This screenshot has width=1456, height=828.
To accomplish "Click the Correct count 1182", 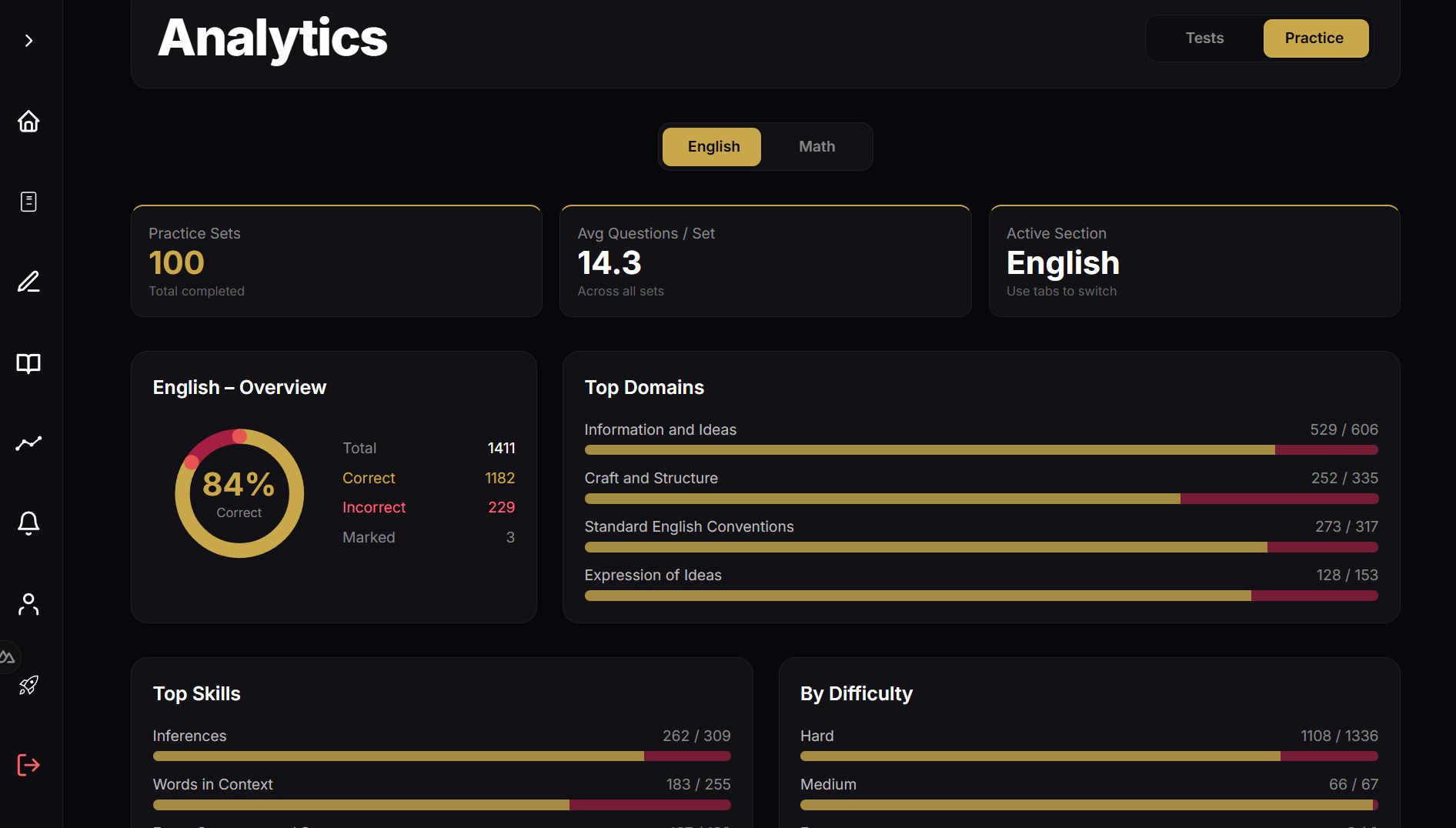I will [x=499, y=478].
